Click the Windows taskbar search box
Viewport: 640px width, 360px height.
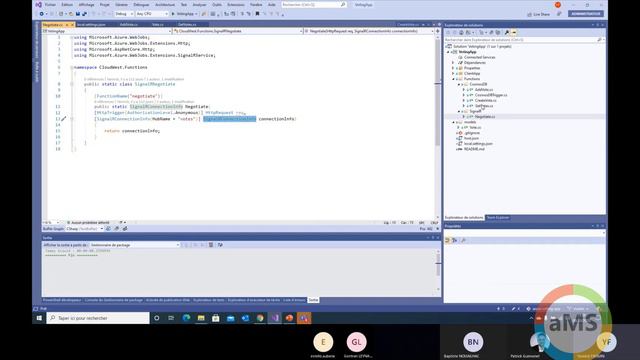[98, 318]
